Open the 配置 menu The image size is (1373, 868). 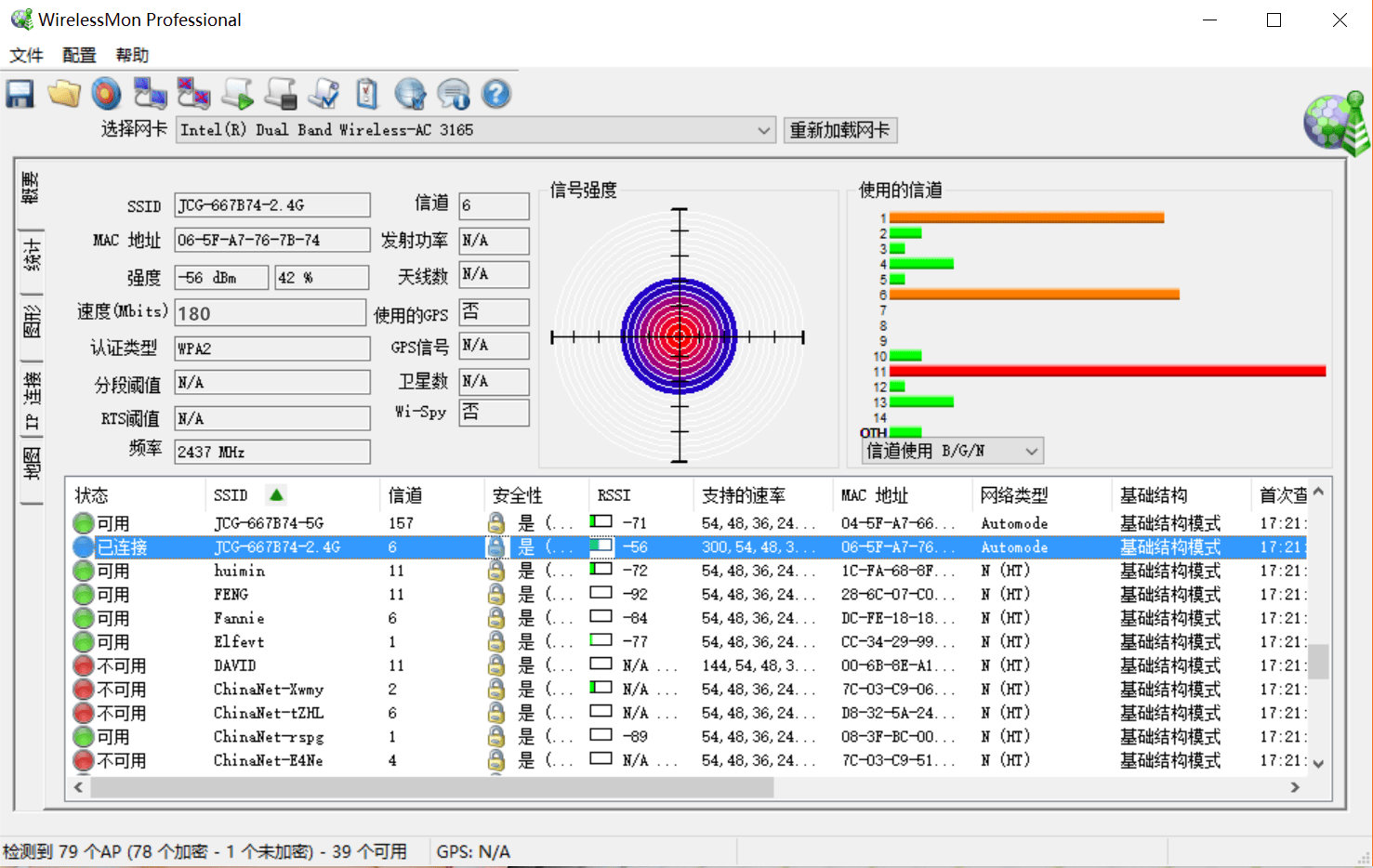(79, 55)
